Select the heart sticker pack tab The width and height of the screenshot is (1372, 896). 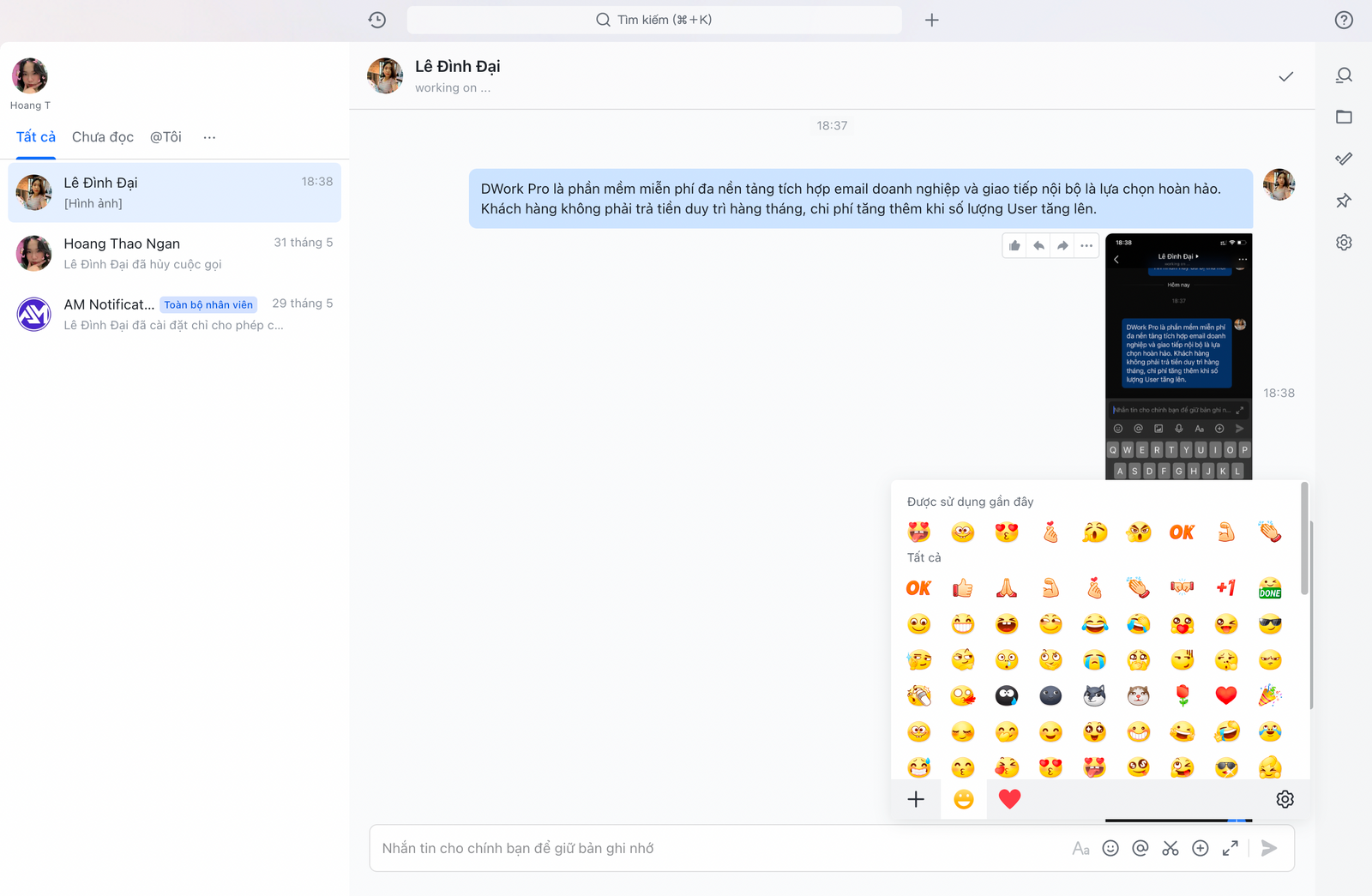tap(1009, 799)
